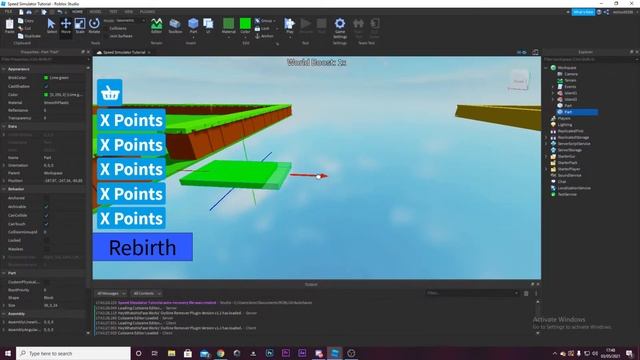Click the Rebirth button in viewport
Viewport: 640px width, 360px height.
point(143,247)
